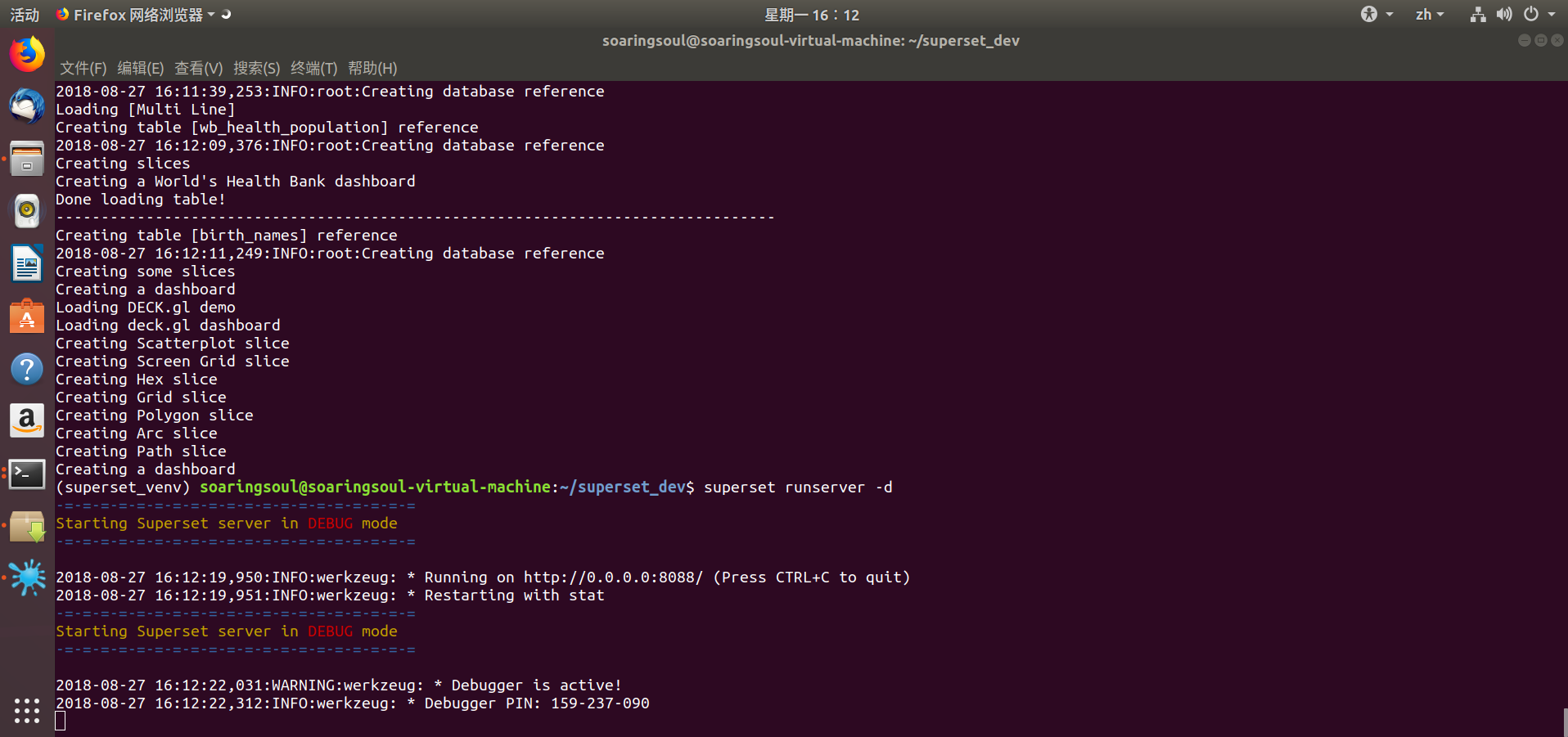The height and width of the screenshot is (737, 1568).
Task: Click the '(superset_venv)' prompt prefix
Action: pos(123,488)
